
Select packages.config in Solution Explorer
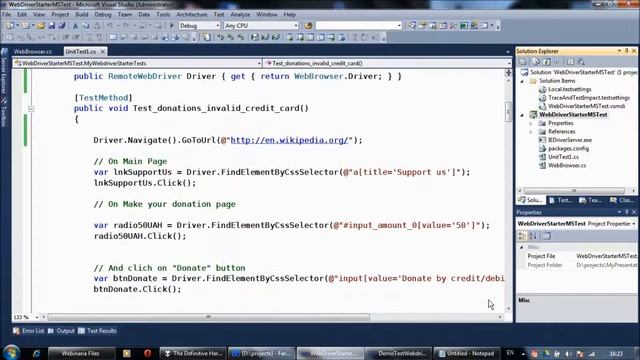[568, 149]
